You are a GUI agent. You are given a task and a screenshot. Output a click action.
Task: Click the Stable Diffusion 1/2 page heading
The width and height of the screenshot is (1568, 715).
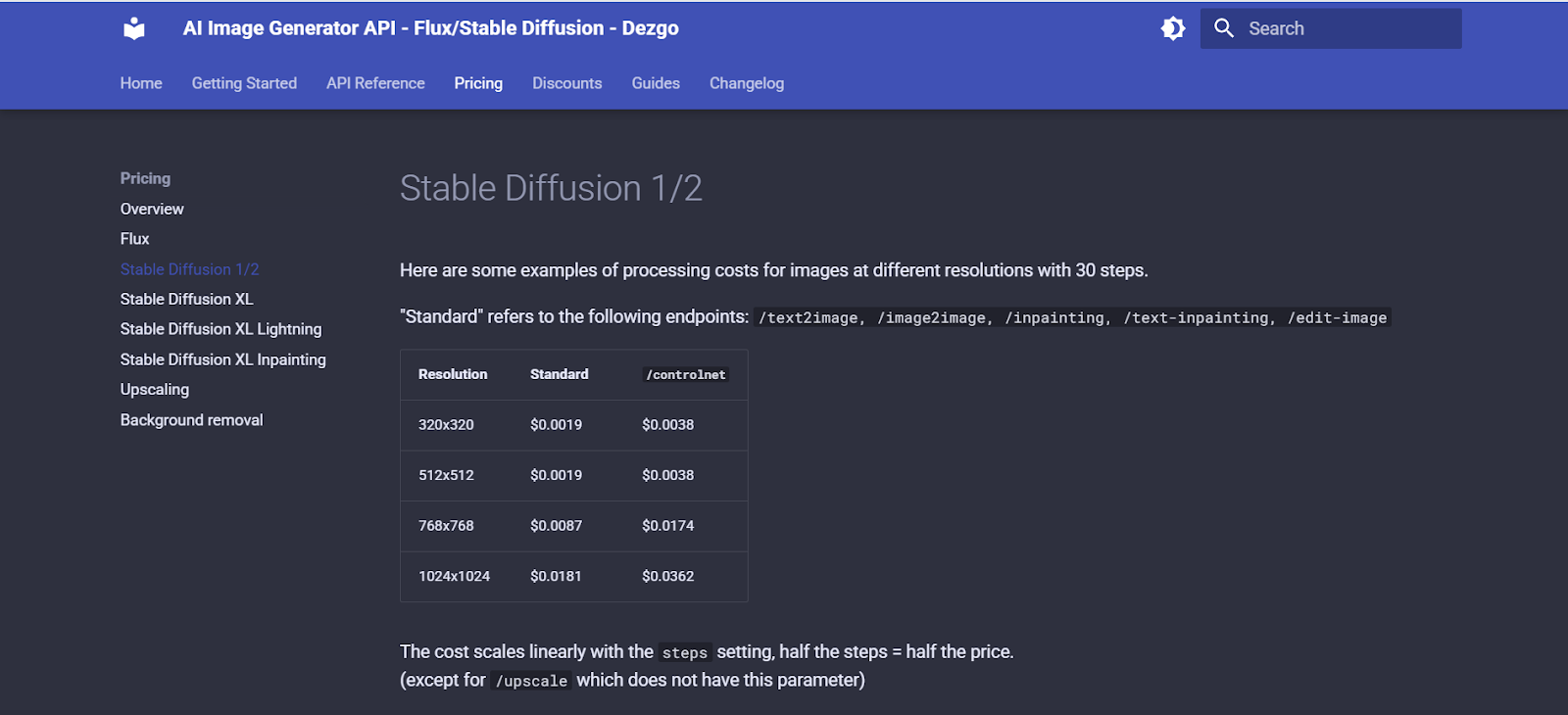pyautogui.click(x=551, y=188)
